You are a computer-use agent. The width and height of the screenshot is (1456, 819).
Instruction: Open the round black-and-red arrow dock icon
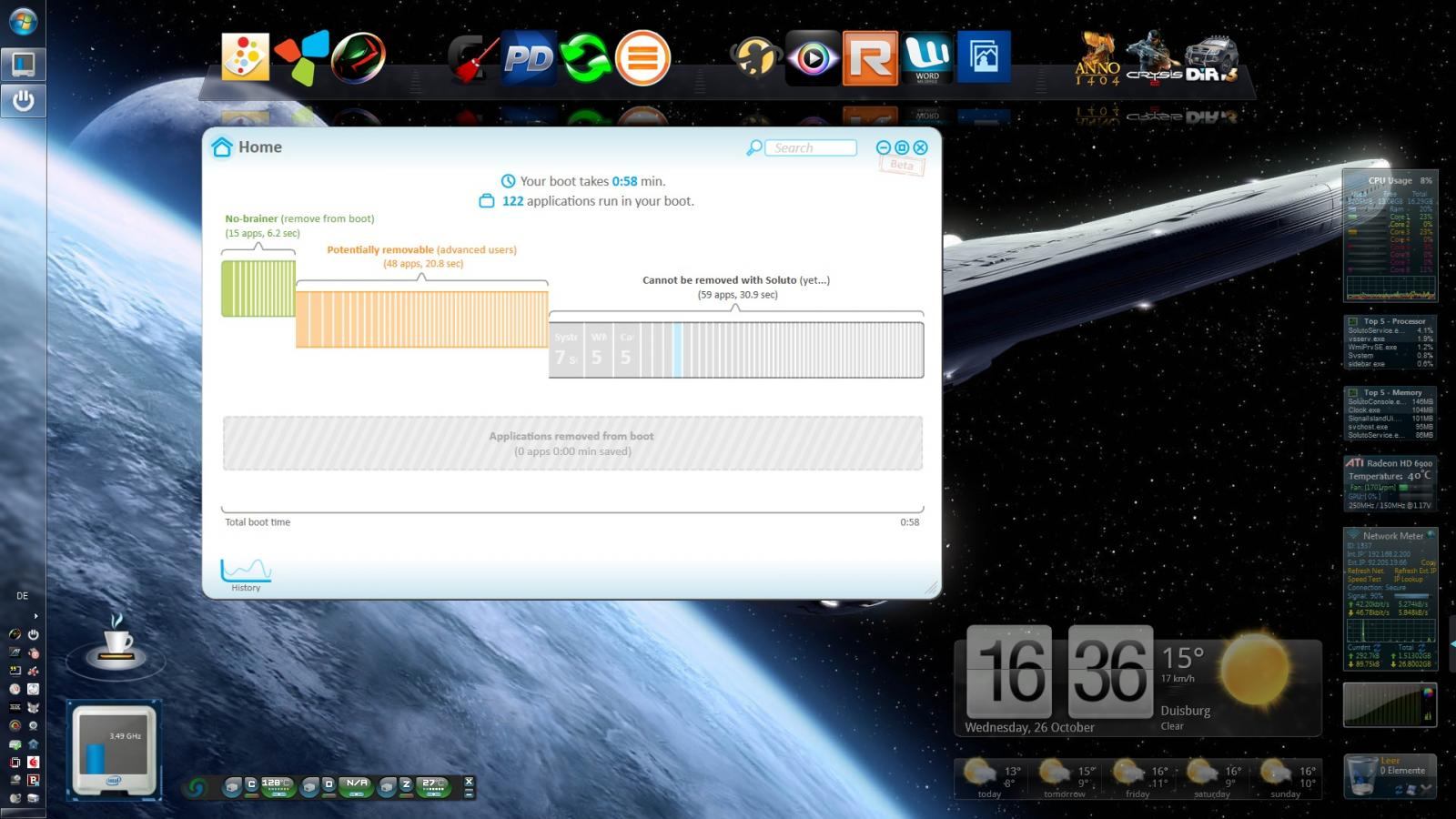[x=359, y=57]
